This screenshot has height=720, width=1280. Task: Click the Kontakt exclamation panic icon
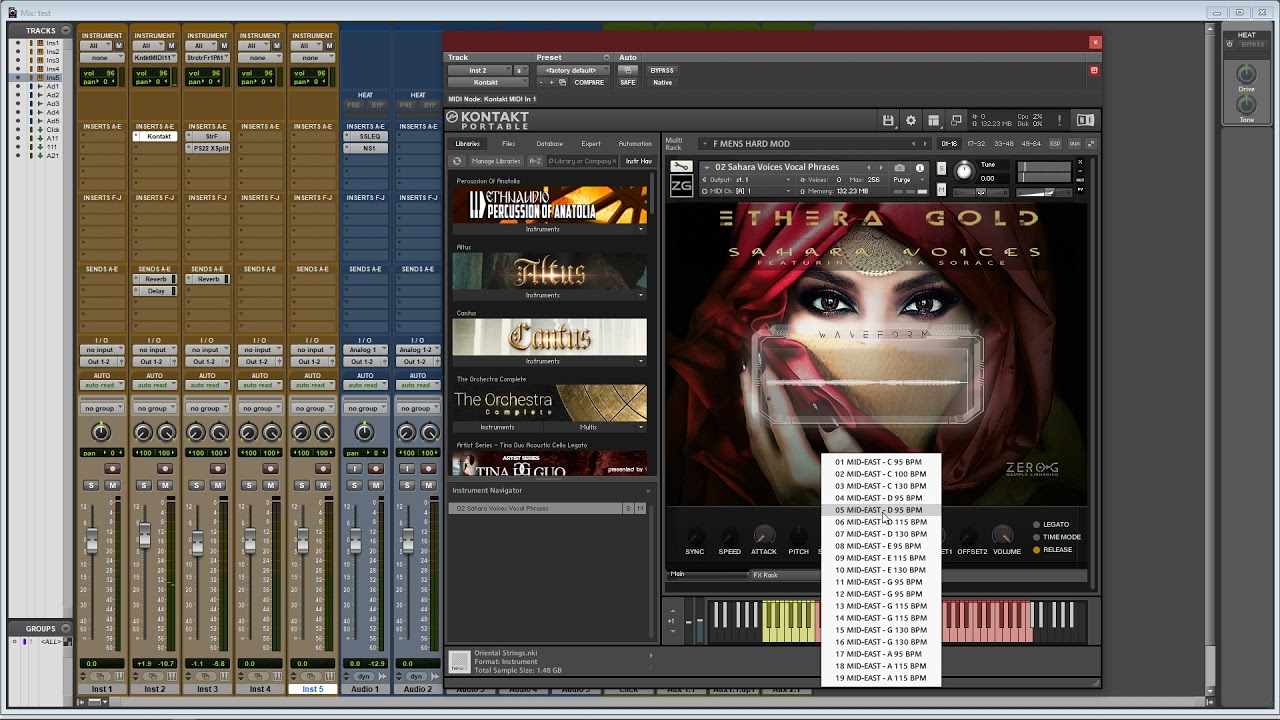pyautogui.click(x=1060, y=120)
